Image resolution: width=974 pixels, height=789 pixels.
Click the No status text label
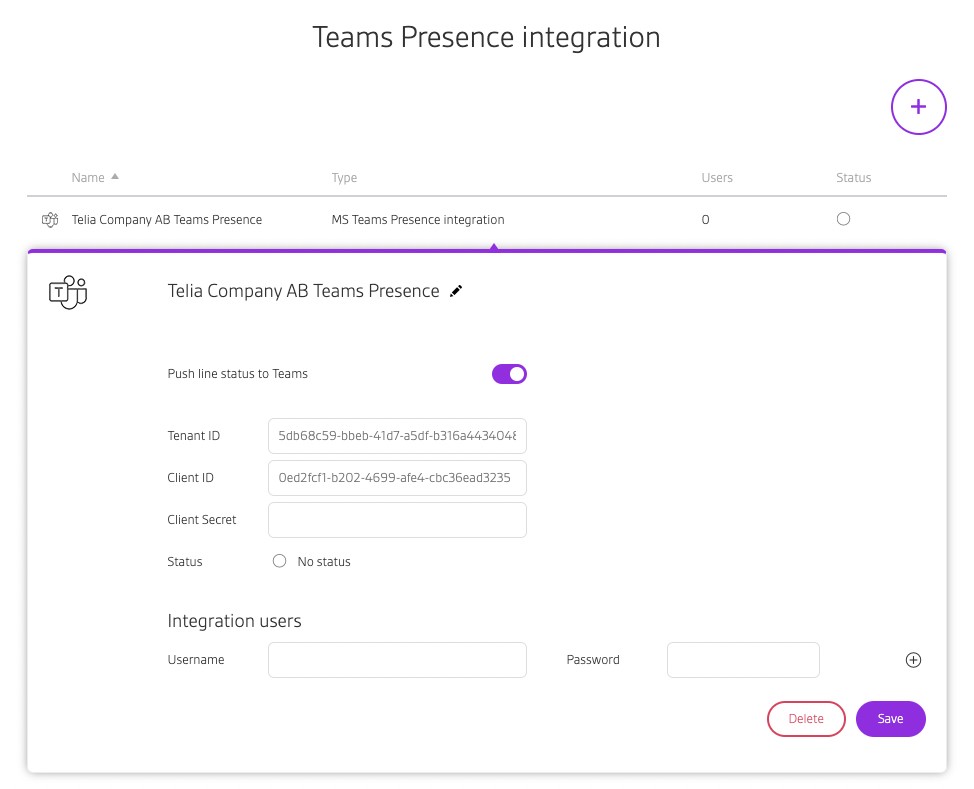pos(324,562)
